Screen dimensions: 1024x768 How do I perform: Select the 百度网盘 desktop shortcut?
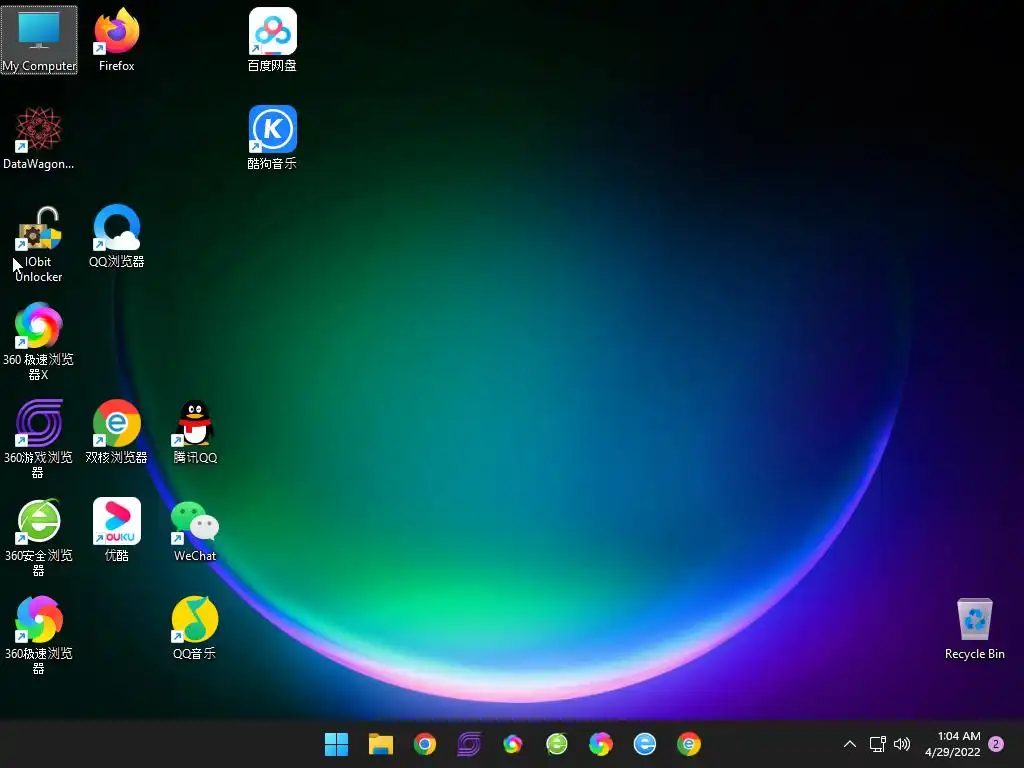click(x=272, y=40)
